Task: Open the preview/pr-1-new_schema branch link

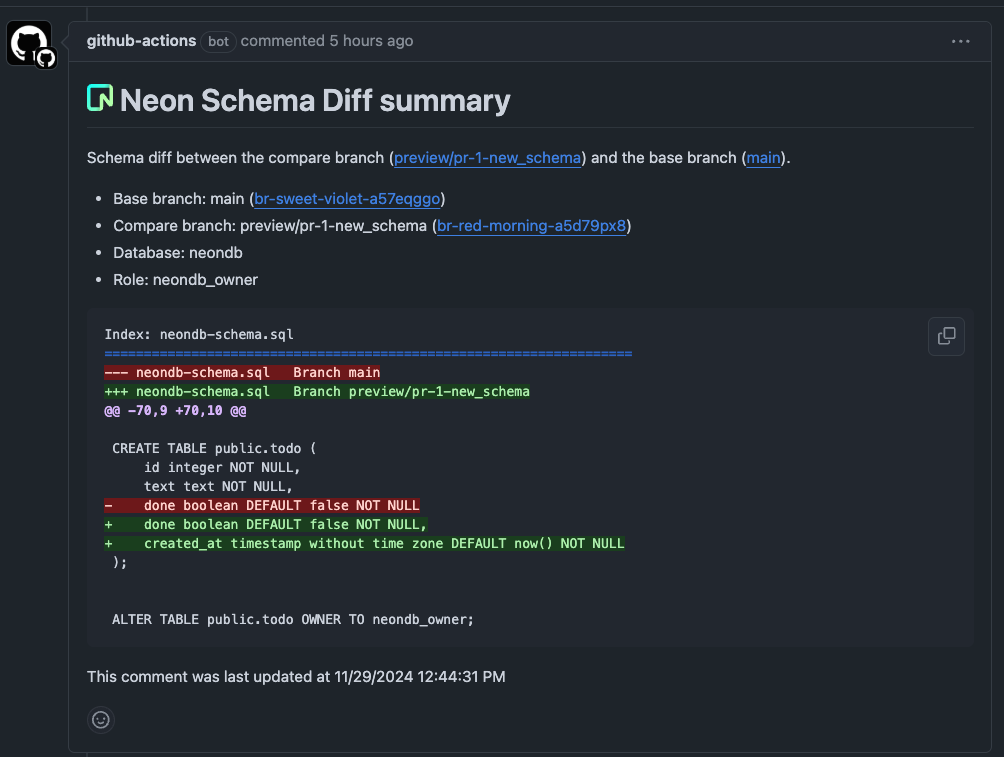Action: (x=487, y=158)
